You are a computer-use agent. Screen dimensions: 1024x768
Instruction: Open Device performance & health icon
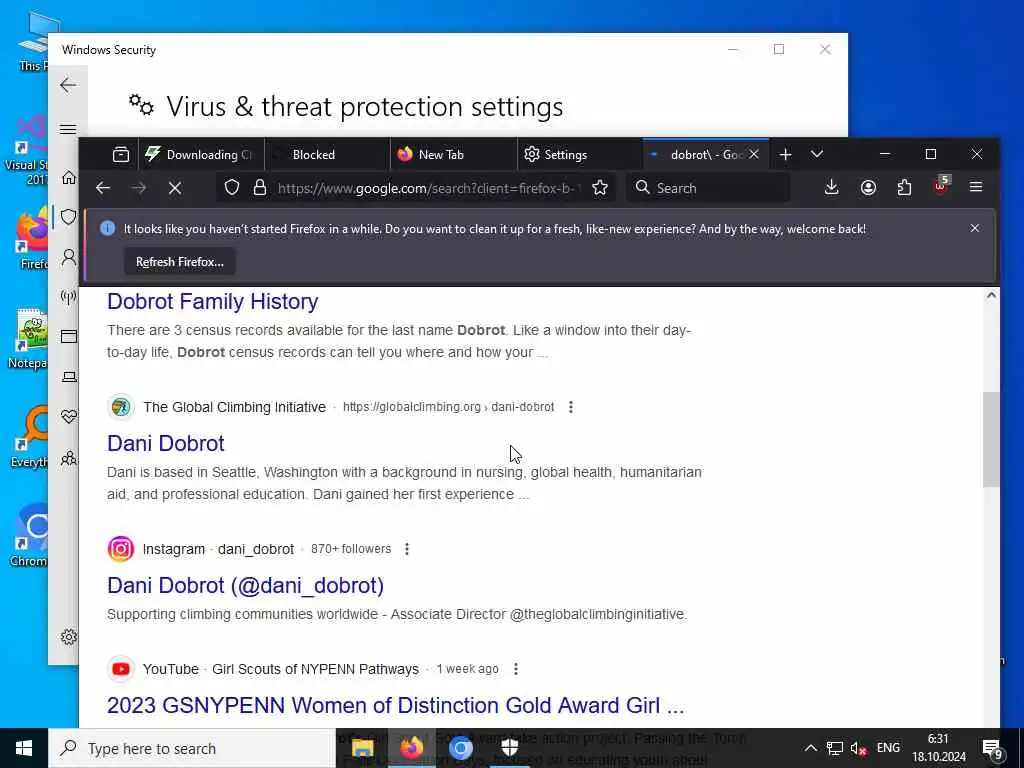coord(69,417)
